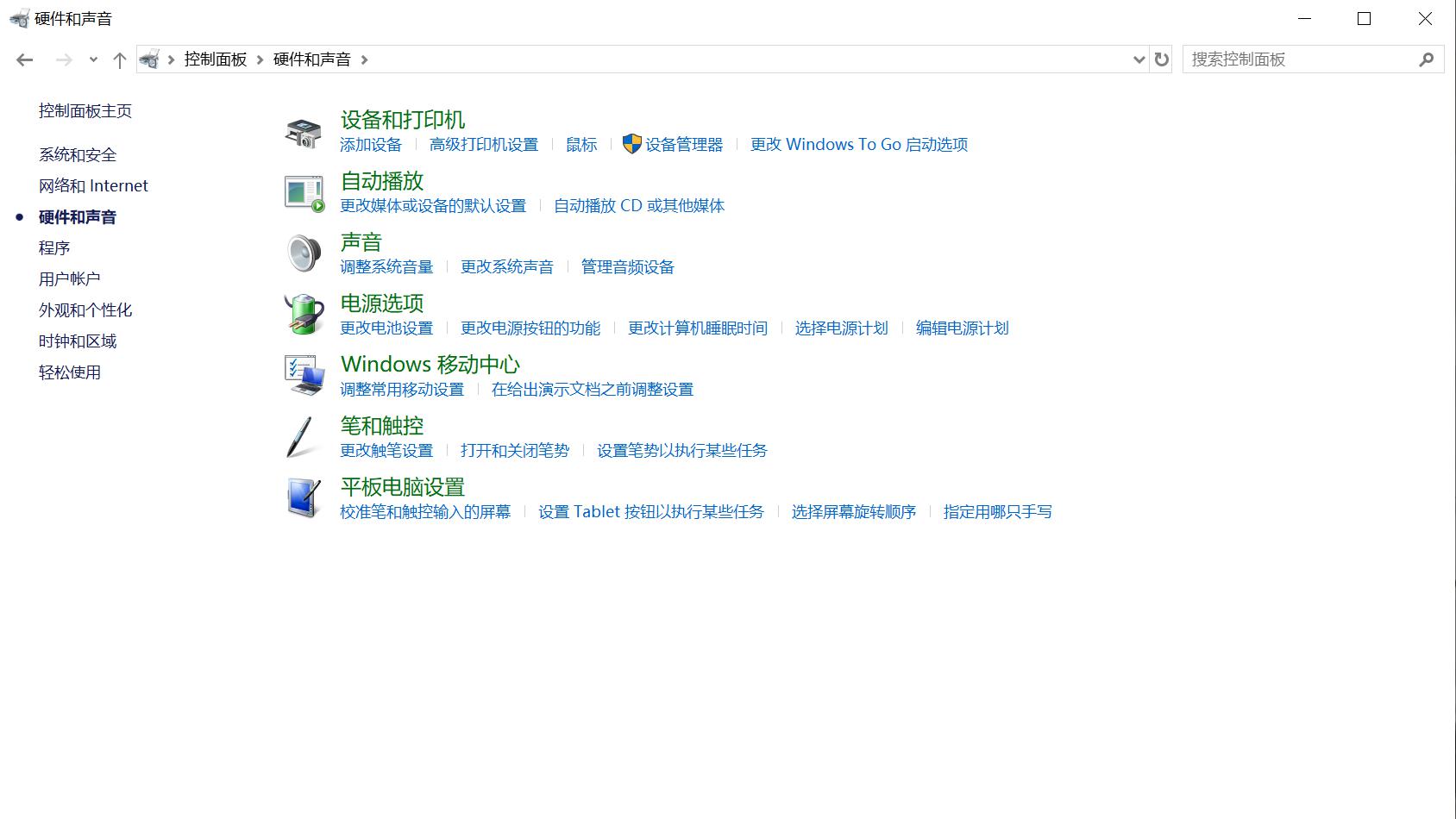The image size is (1456, 819).
Task: Click the Pen and Touch pen icon
Action: [300, 437]
